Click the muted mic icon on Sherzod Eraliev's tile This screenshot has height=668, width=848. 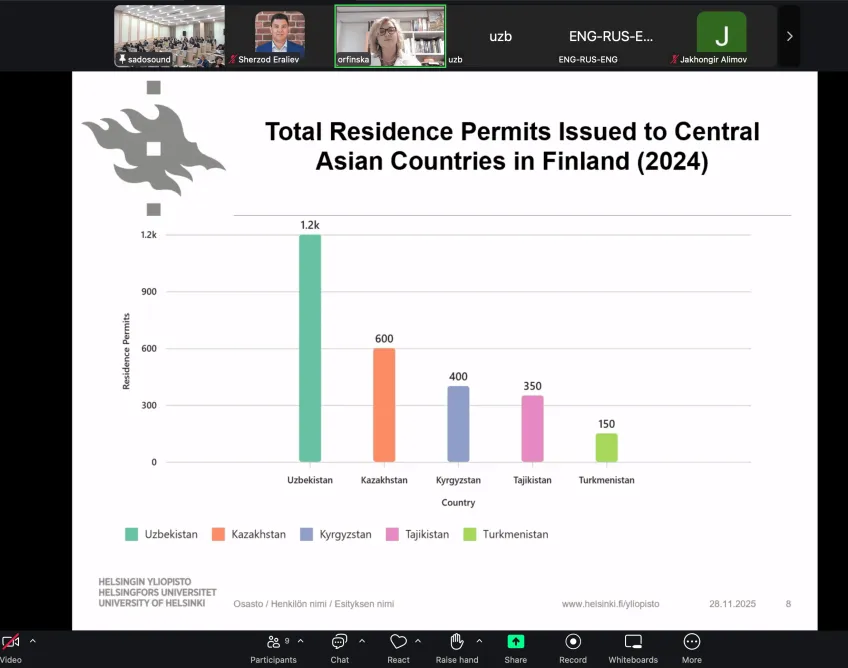click(x=234, y=59)
